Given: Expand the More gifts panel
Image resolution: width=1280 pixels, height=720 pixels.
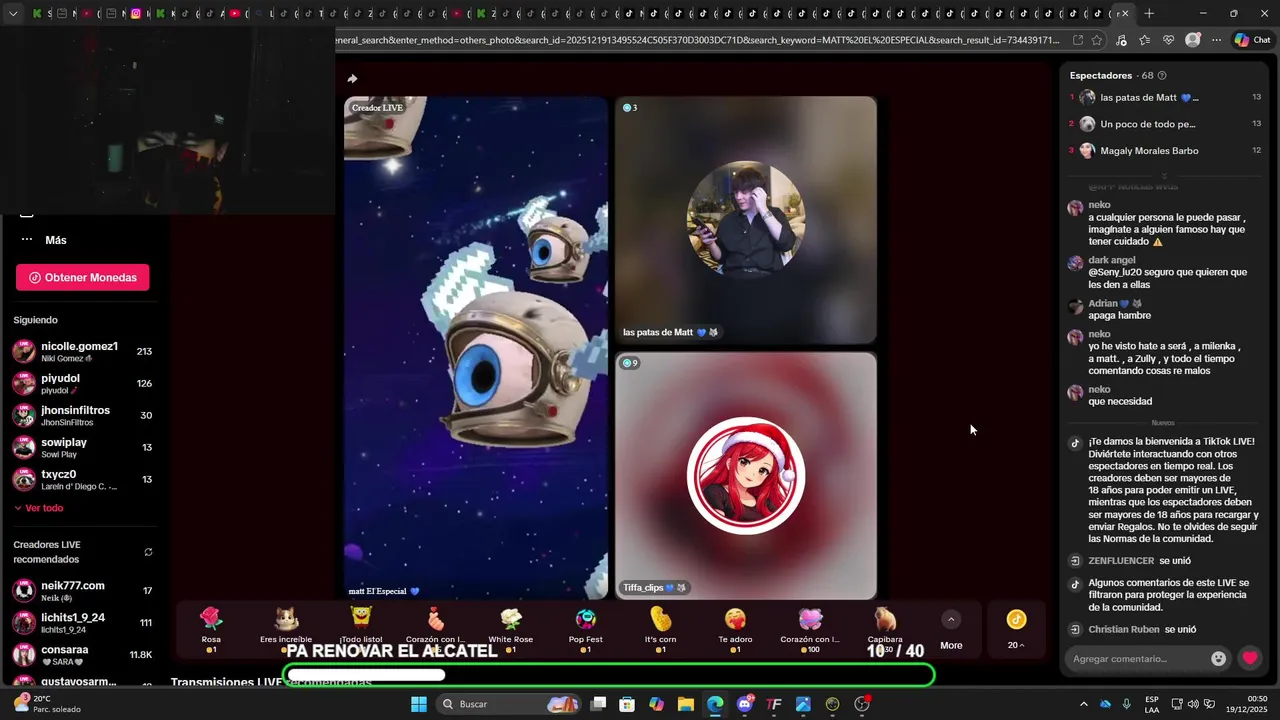Looking at the screenshot, I should click(x=951, y=630).
